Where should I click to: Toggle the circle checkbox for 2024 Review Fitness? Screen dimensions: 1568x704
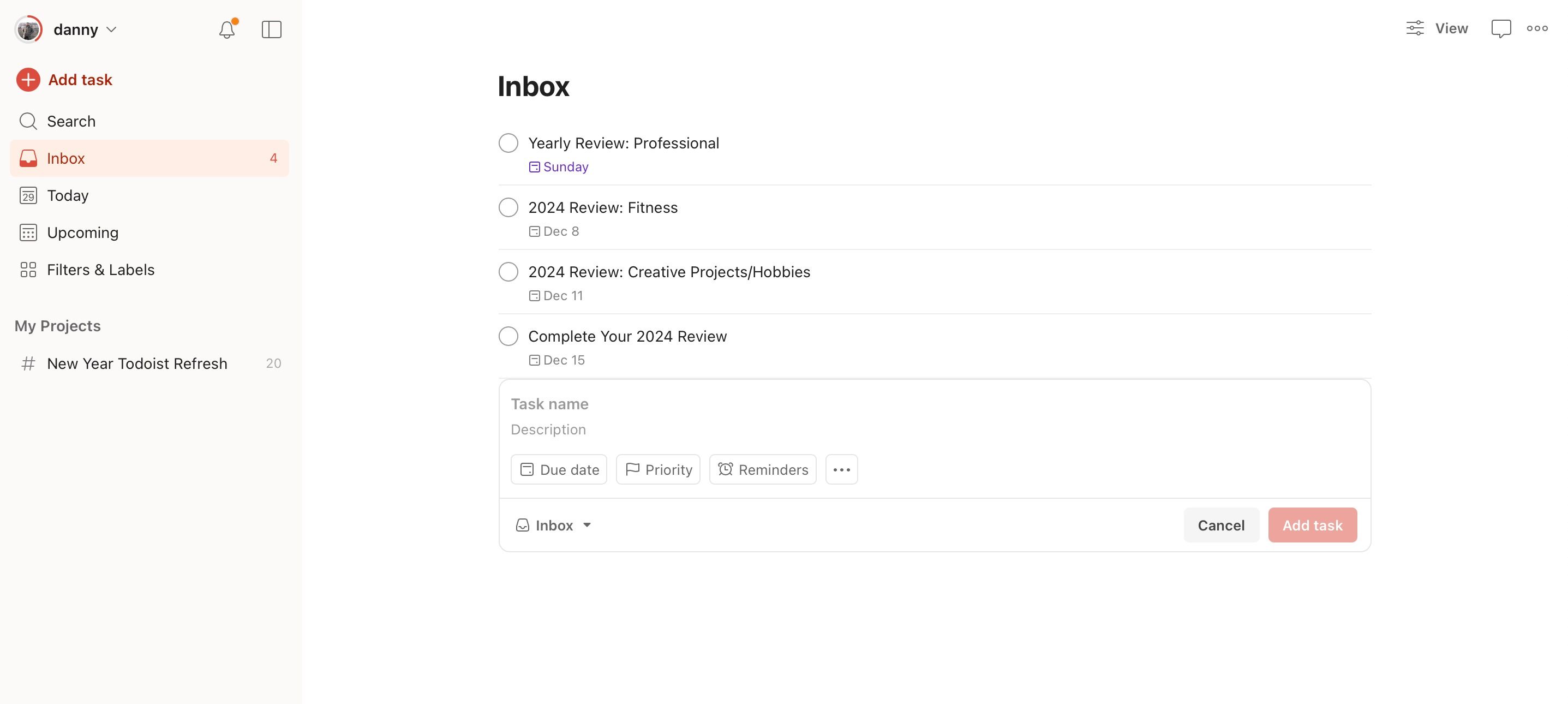point(508,208)
